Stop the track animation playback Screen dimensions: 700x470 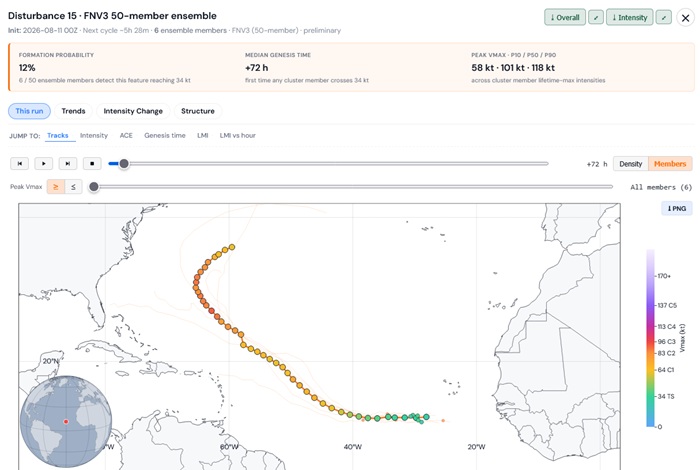(92, 164)
